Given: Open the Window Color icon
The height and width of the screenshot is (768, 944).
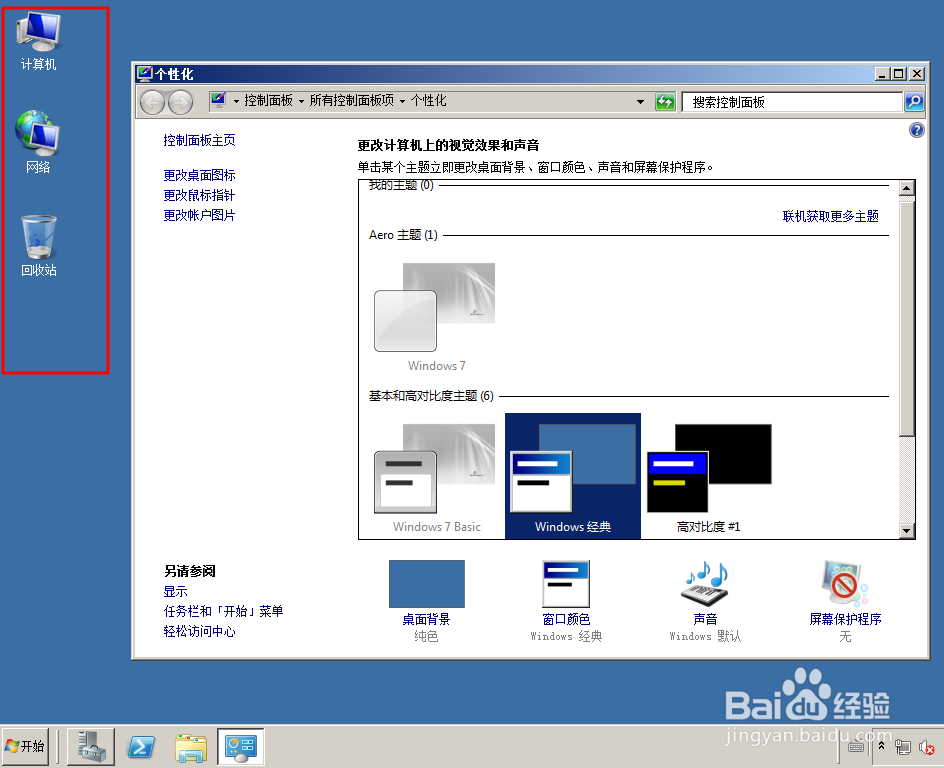Looking at the screenshot, I should click(x=565, y=584).
